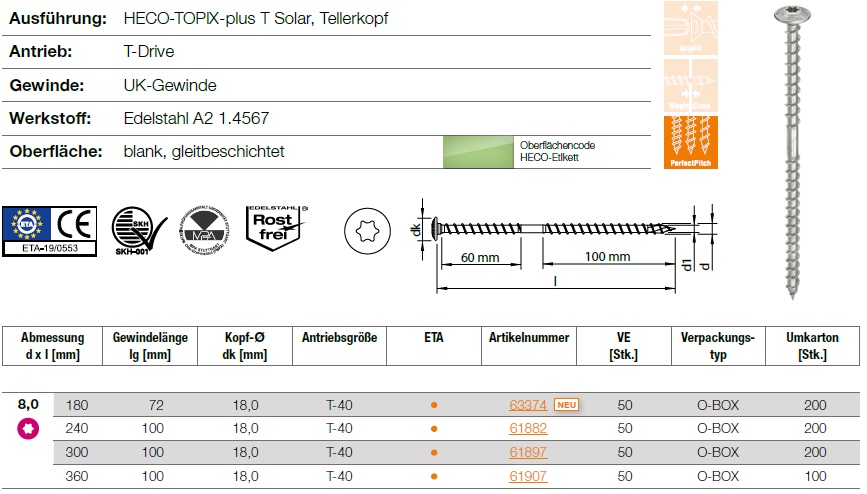The height and width of the screenshot is (494, 867).
Task: Click the ETA dot in the 300 row
Action: (x=434, y=453)
